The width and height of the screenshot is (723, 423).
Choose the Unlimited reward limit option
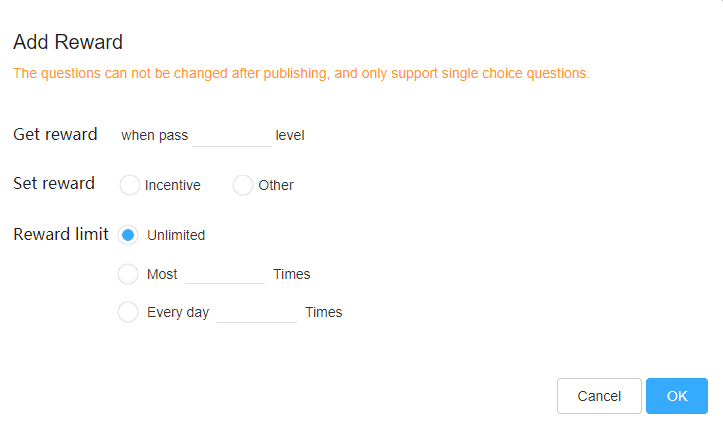[128, 235]
